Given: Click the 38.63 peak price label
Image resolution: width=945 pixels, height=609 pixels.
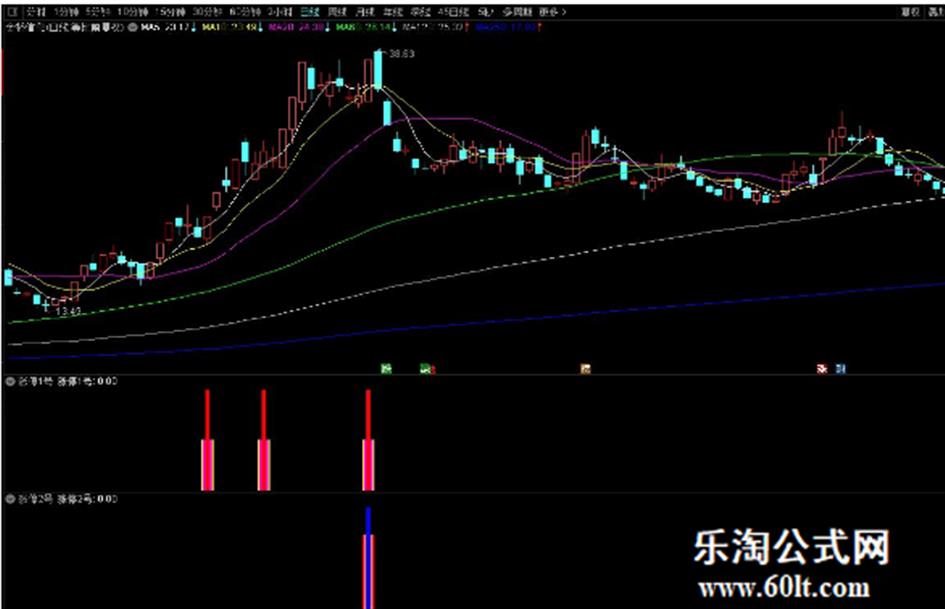Looking at the screenshot, I should coord(401,54).
